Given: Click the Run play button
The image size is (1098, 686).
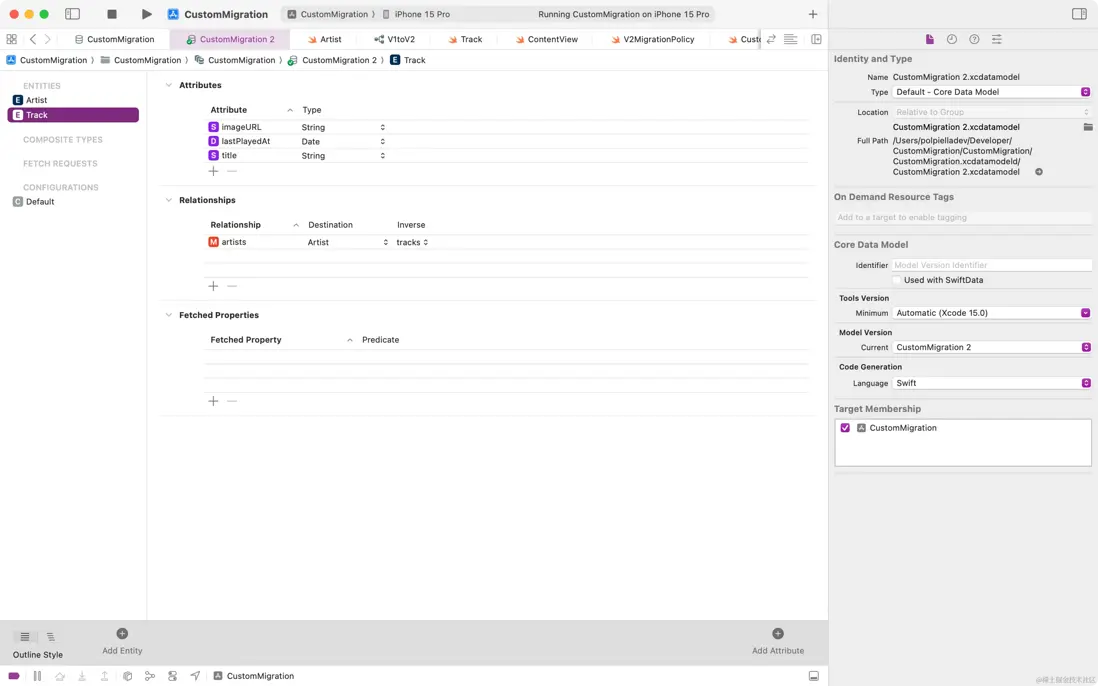Looking at the screenshot, I should (x=146, y=14).
